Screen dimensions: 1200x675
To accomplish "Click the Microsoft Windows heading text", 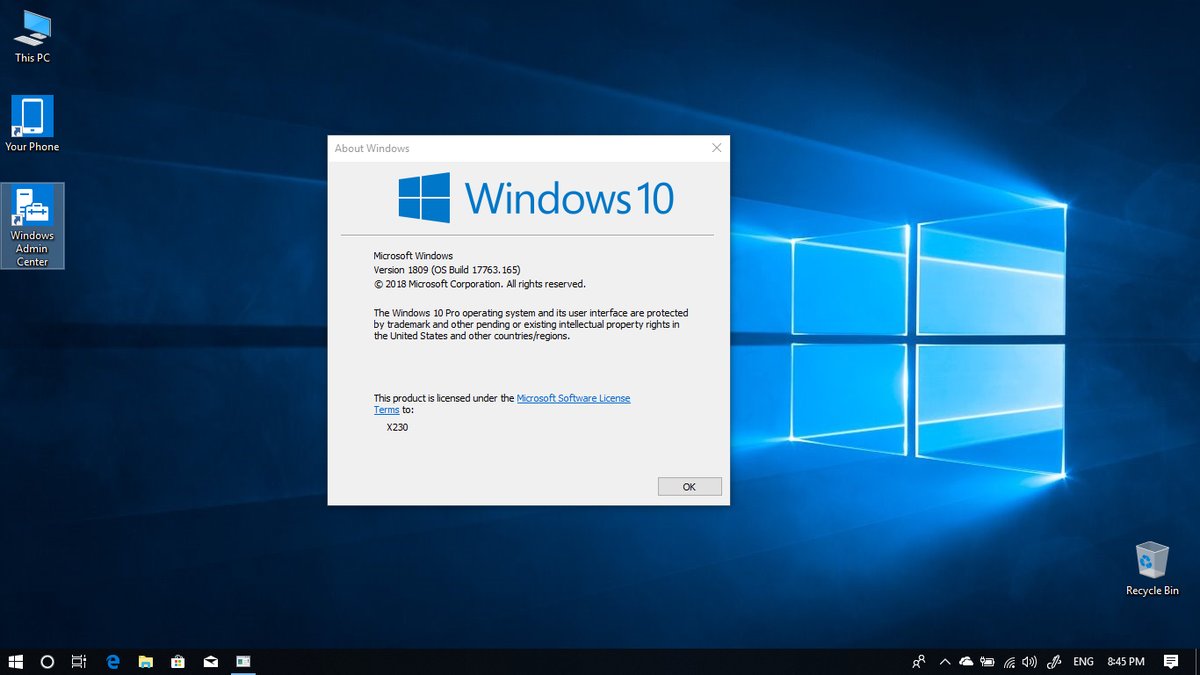I will click(x=413, y=256).
